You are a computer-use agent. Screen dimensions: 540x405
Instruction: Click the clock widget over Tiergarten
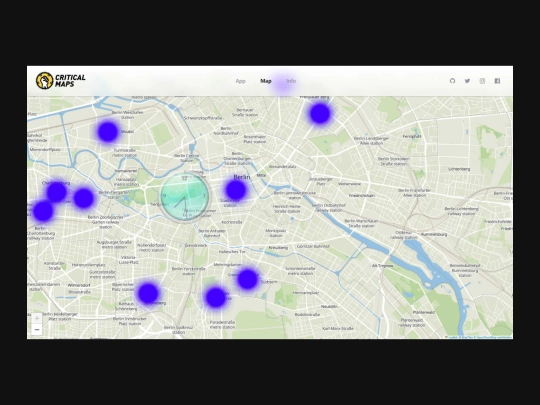(x=185, y=197)
